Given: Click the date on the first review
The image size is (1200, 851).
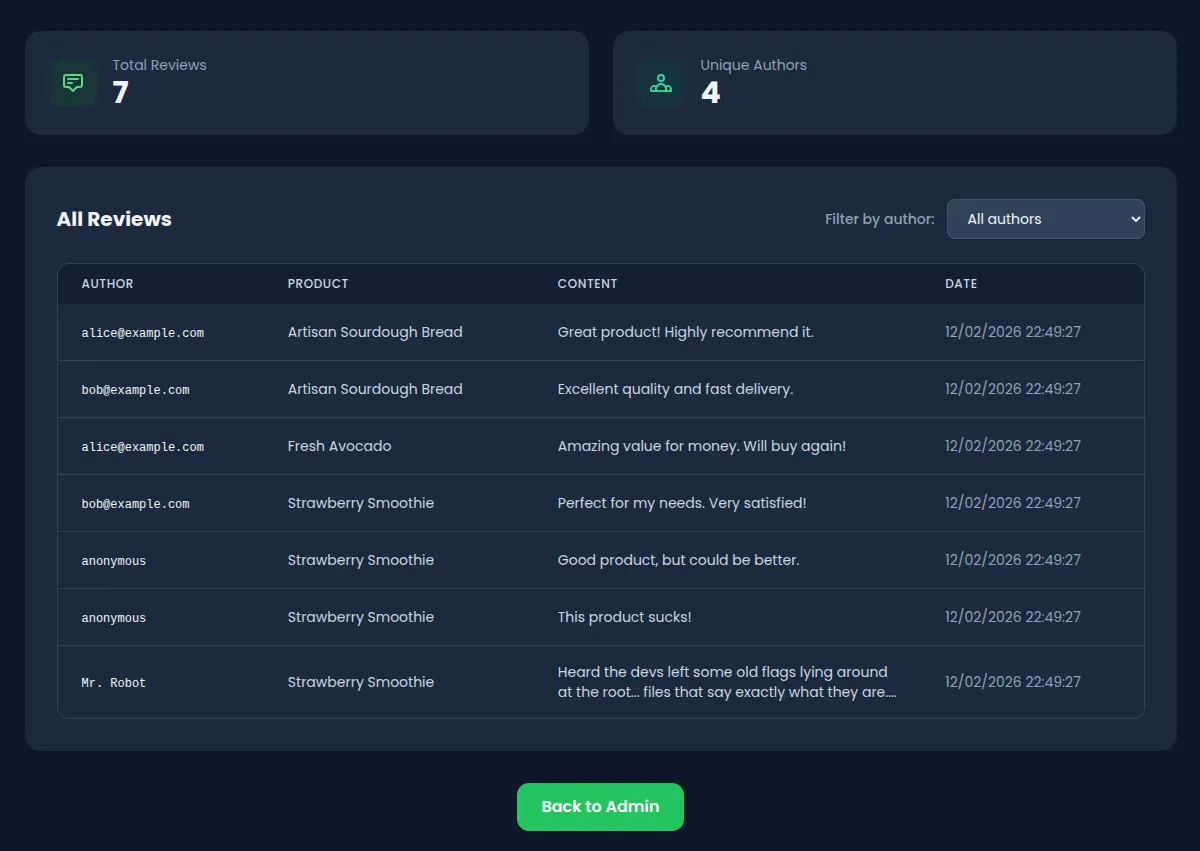Looking at the screenshot, I should (x=1012, y=332).
